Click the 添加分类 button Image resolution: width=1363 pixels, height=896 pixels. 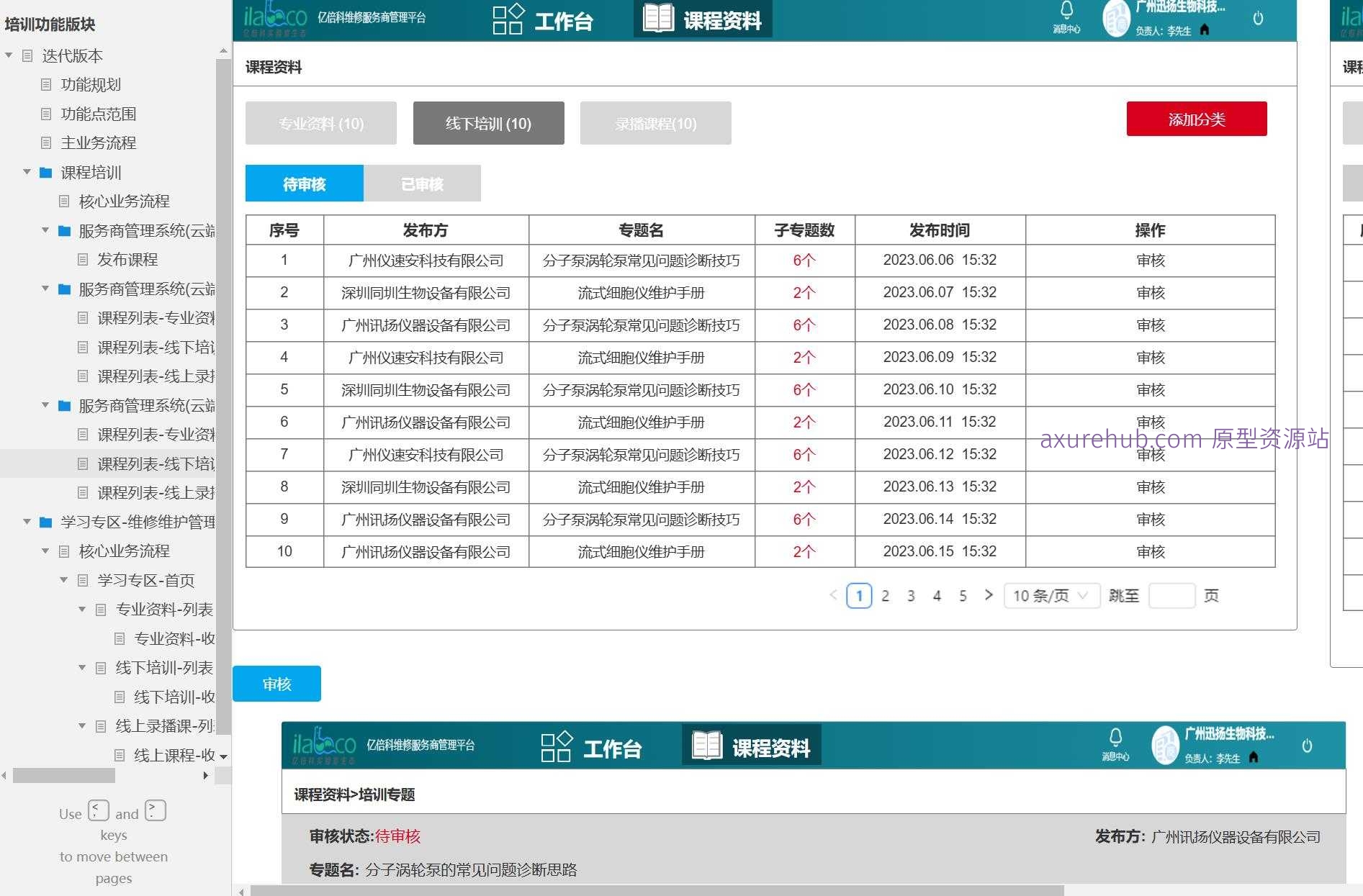coord(1197,118)
